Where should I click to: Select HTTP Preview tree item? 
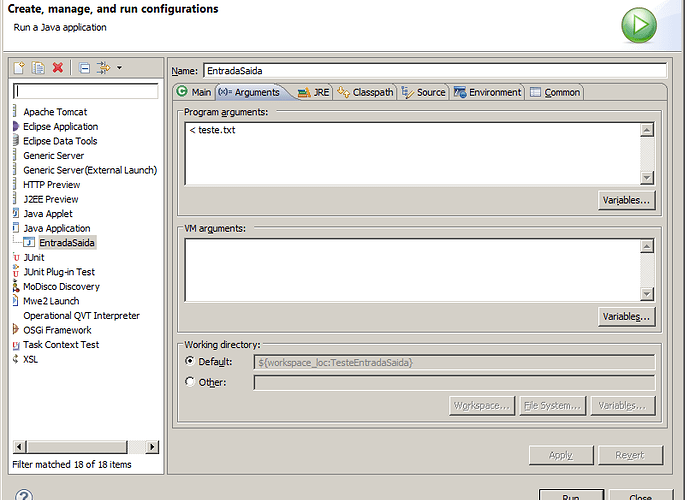point(52,184)
